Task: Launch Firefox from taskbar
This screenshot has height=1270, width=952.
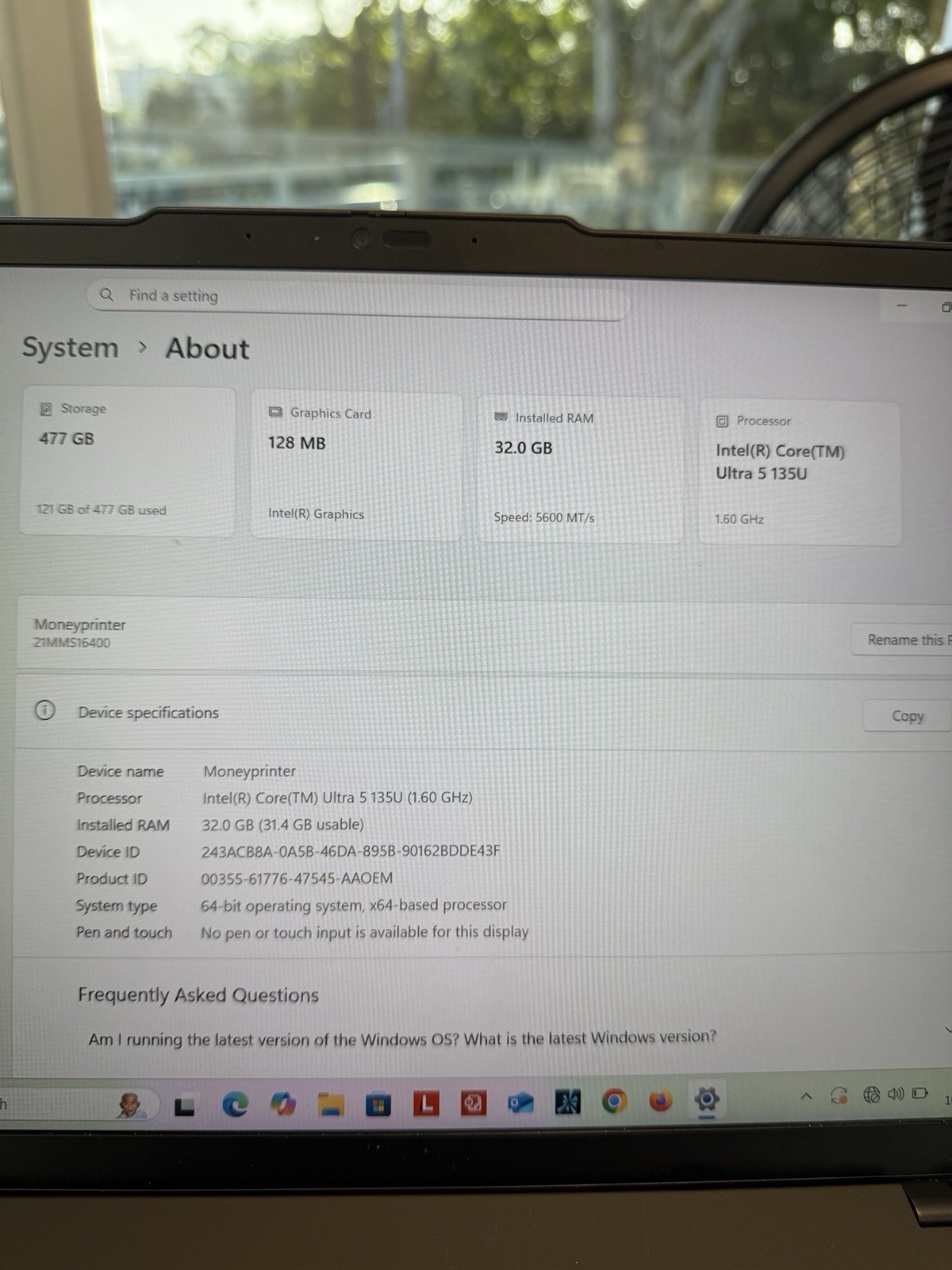Action: point(660,1101)
